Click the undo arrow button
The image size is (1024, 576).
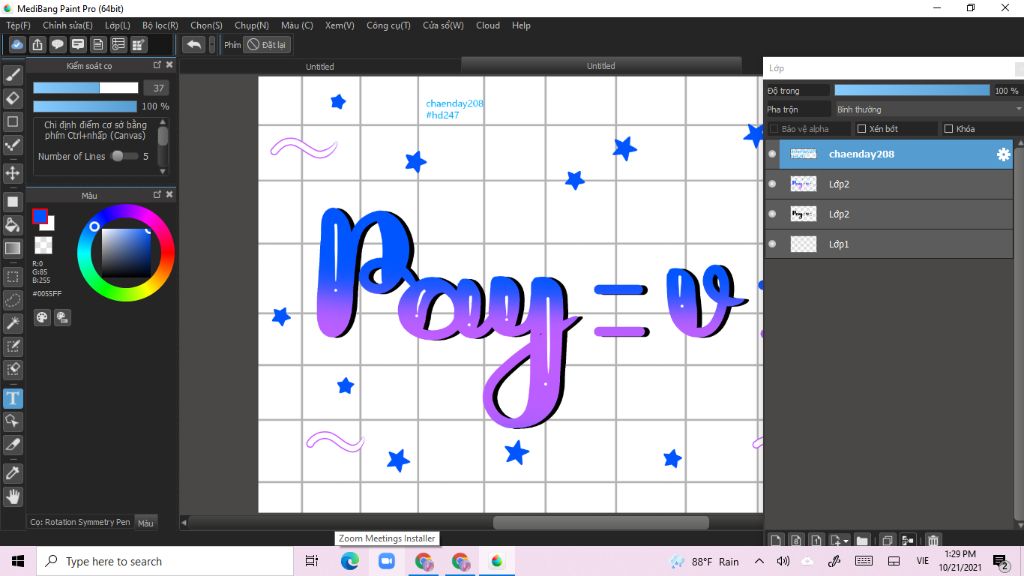193,44
